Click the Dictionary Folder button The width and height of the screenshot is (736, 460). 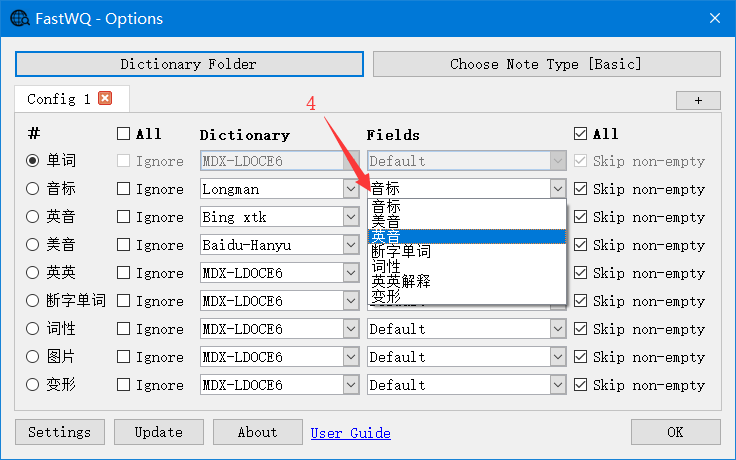pos(189,64)
